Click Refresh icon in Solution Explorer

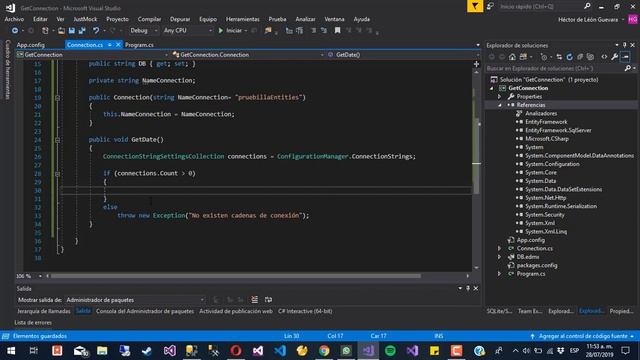pos(569,57)
